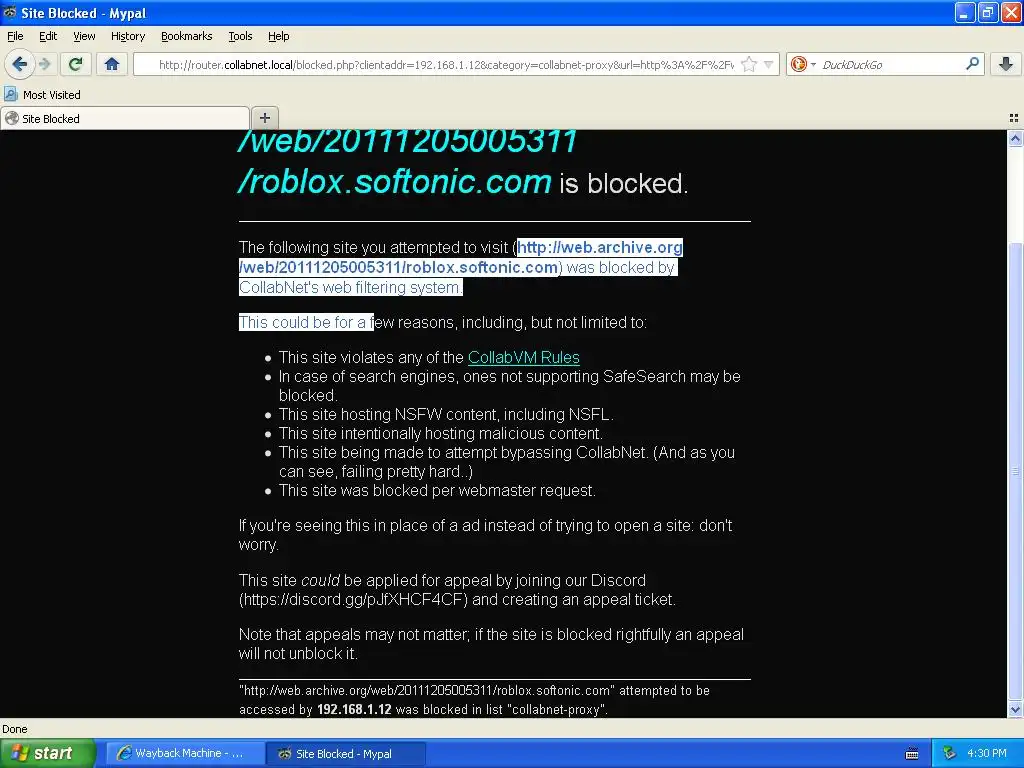Screen dimensions: 1024x768
Task: Reload the page with the refresh icon
Action: coord(76,64)
